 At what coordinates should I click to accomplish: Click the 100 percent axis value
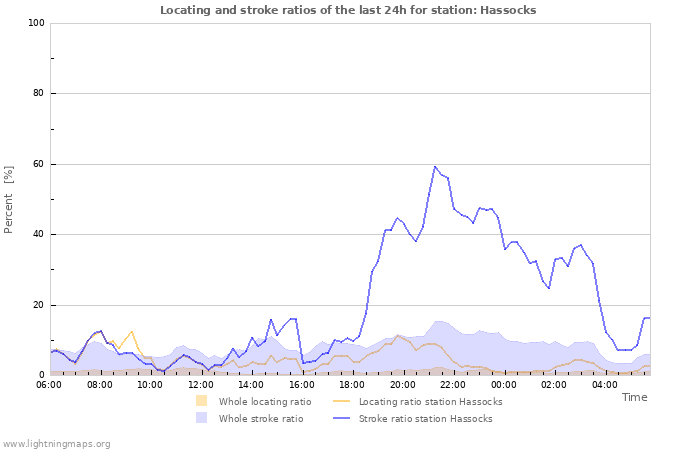click(36, 23)
